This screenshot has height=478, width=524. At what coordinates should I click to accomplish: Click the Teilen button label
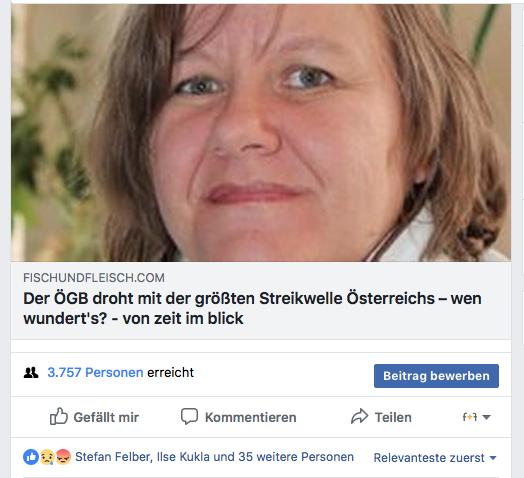click(x=393, y=417)
